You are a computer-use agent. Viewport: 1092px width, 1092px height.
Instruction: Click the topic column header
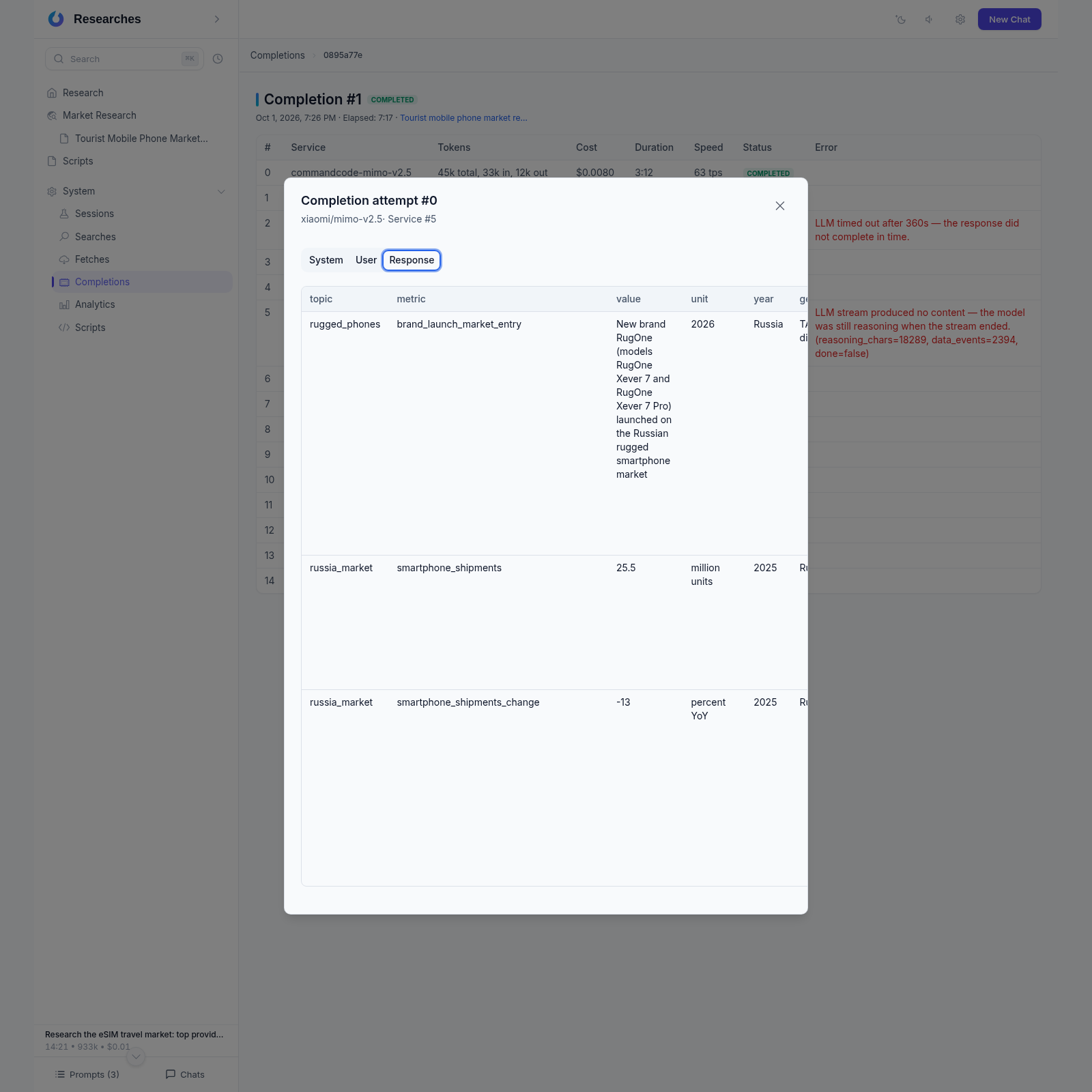[321, 299]
